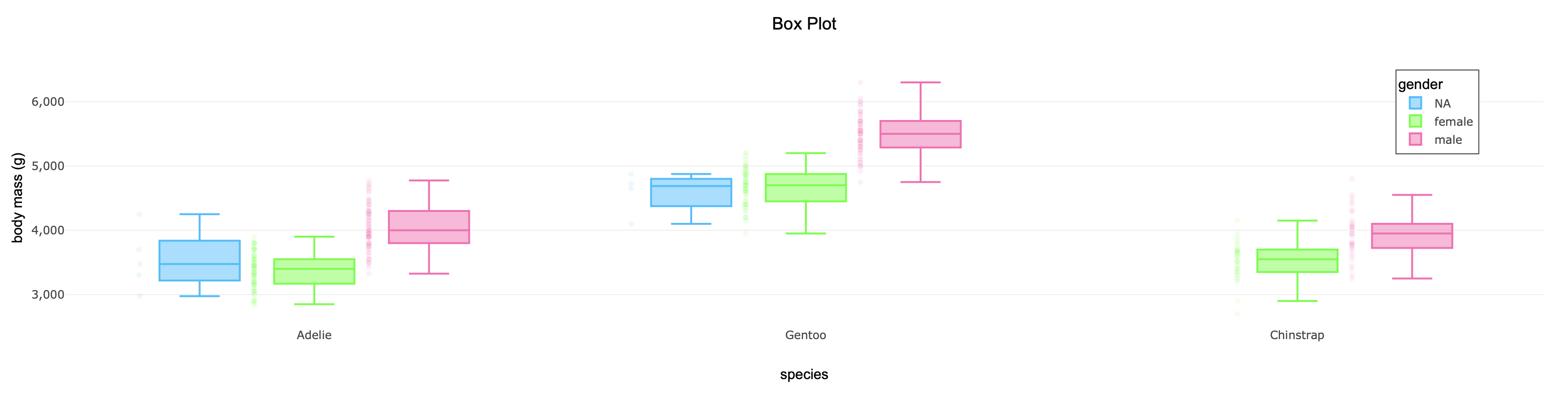Click the pink male legend swatch
This screenshot has width=1568, height=401.
tap(1415, 140)
